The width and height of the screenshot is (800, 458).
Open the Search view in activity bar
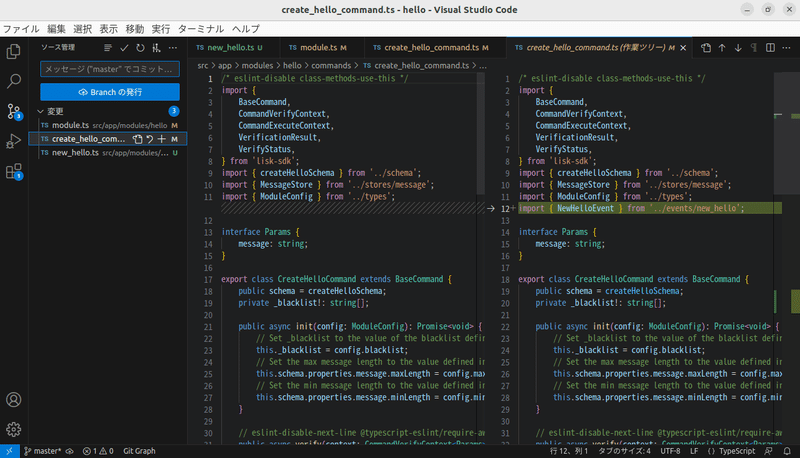pyautogui.click(x=14, y=81)
